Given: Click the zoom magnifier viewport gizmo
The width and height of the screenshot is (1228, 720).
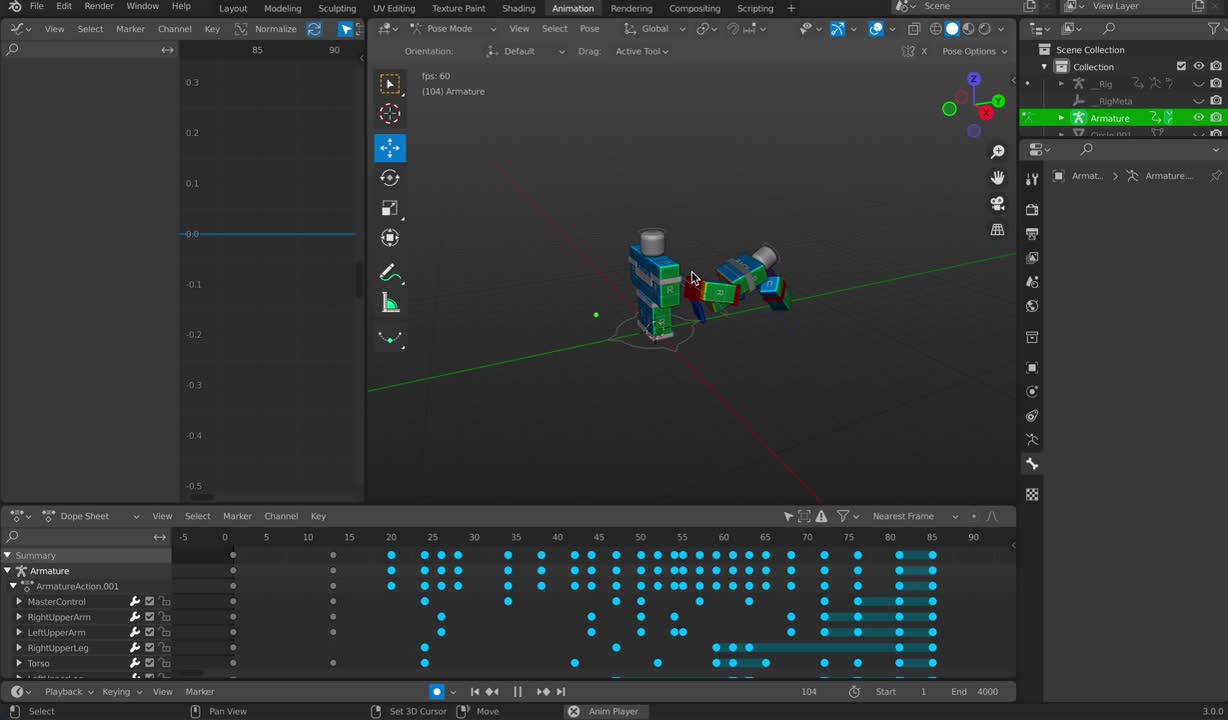Looking at the screenshot, I should pos(997,152).
